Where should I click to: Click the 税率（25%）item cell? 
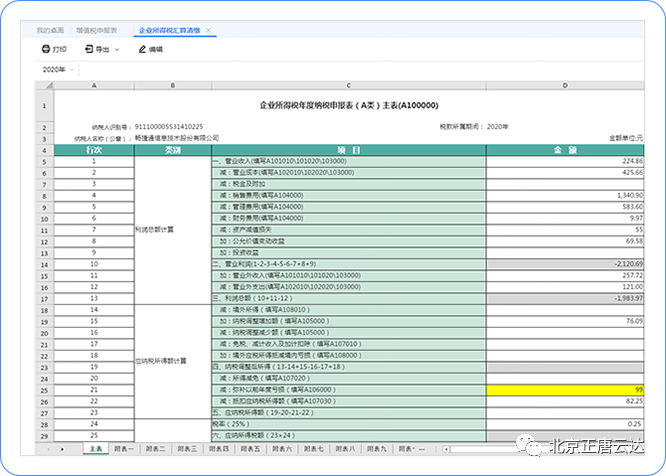point(349,424)
